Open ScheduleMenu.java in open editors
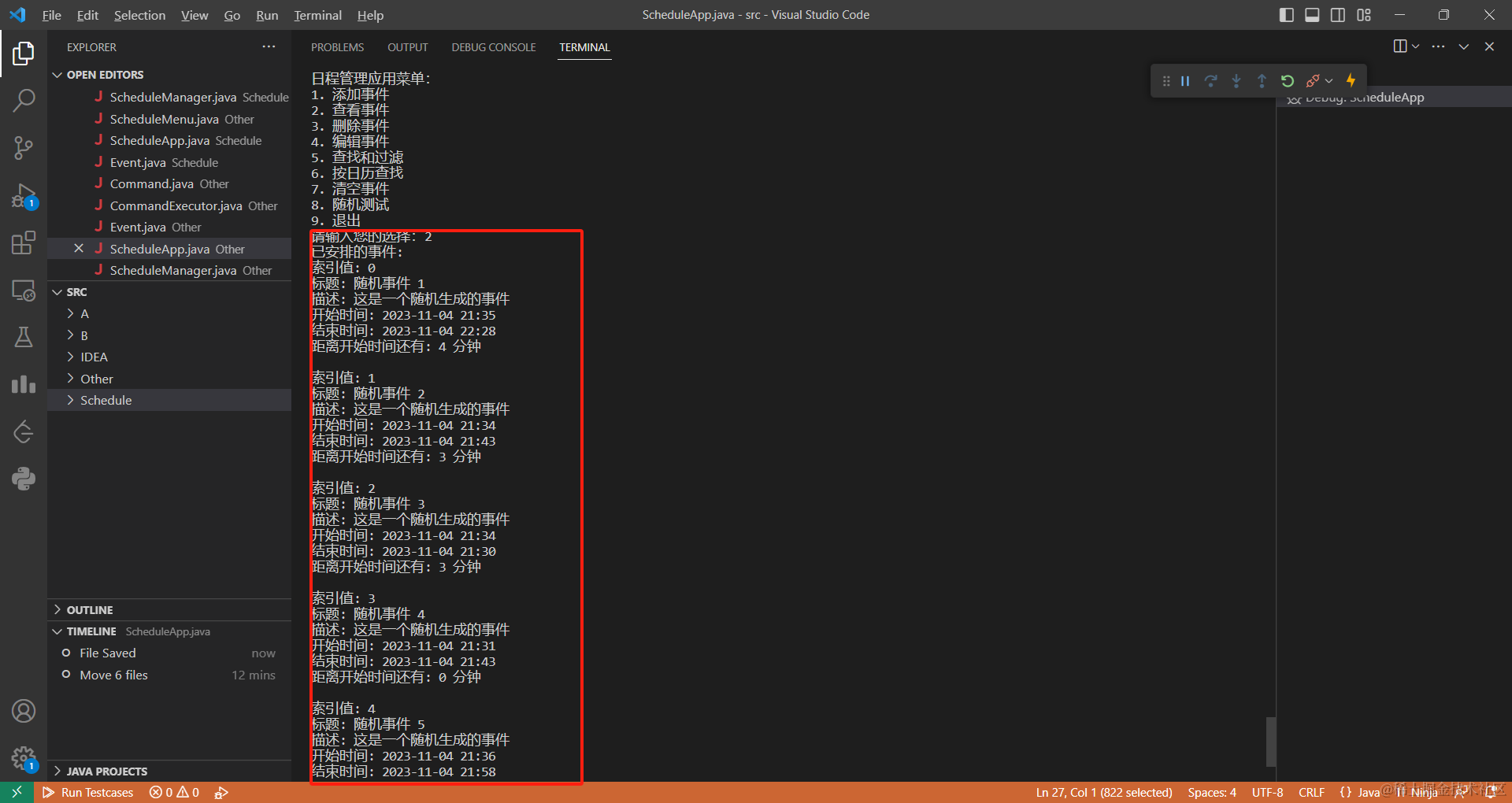This screenshot has width=1512, height=803. [169, 119]
